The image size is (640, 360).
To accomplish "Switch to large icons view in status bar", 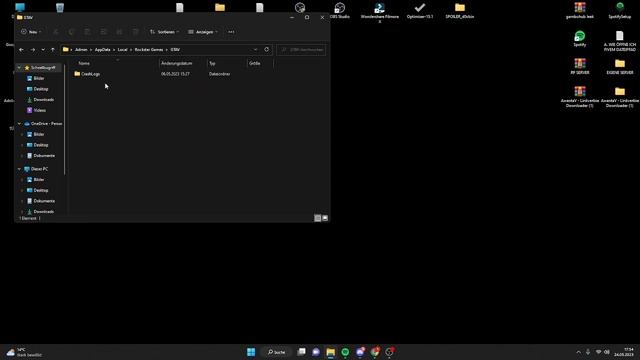I will [325, 218].
